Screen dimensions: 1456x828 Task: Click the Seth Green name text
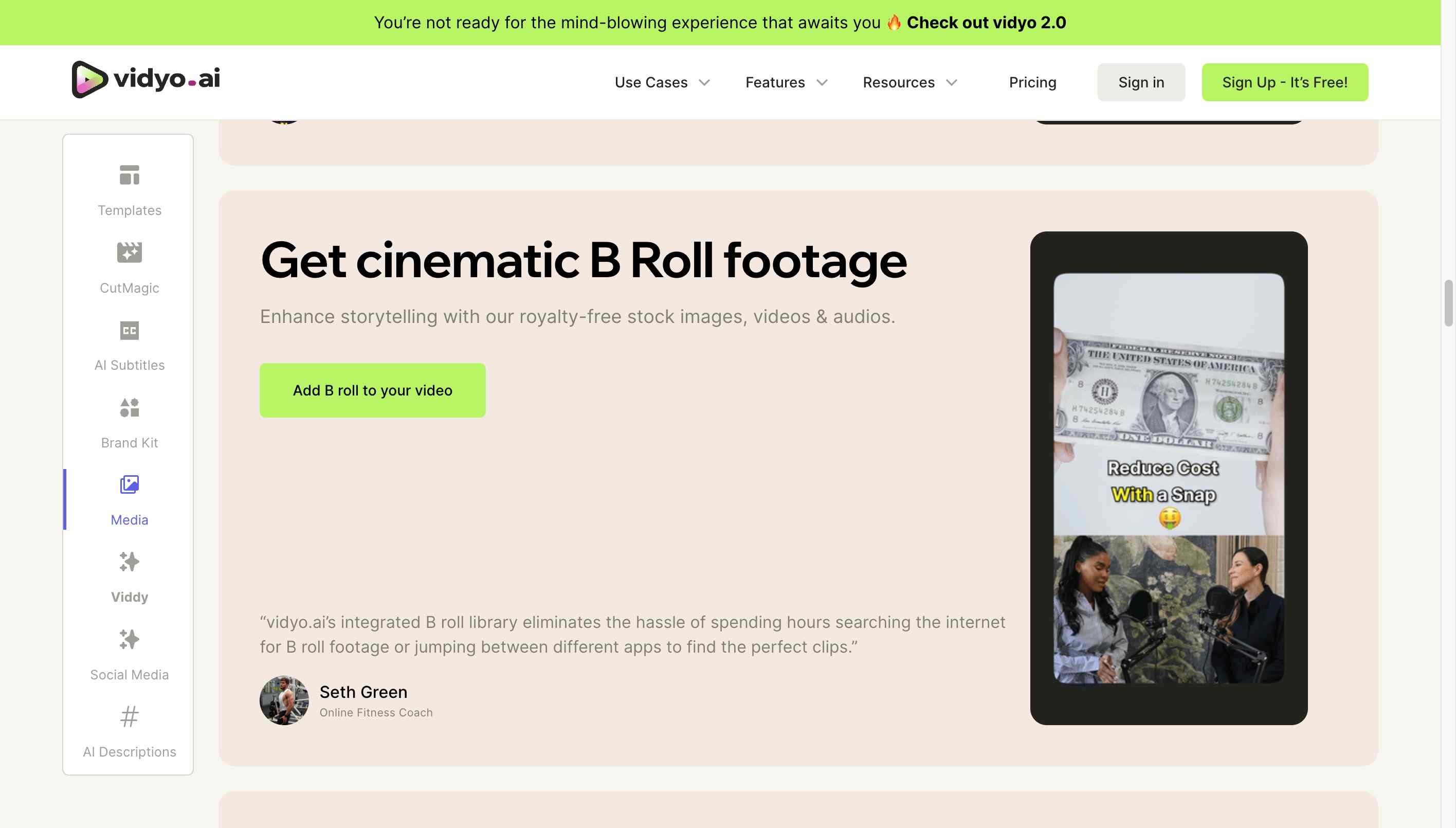[x=363, y=692]
